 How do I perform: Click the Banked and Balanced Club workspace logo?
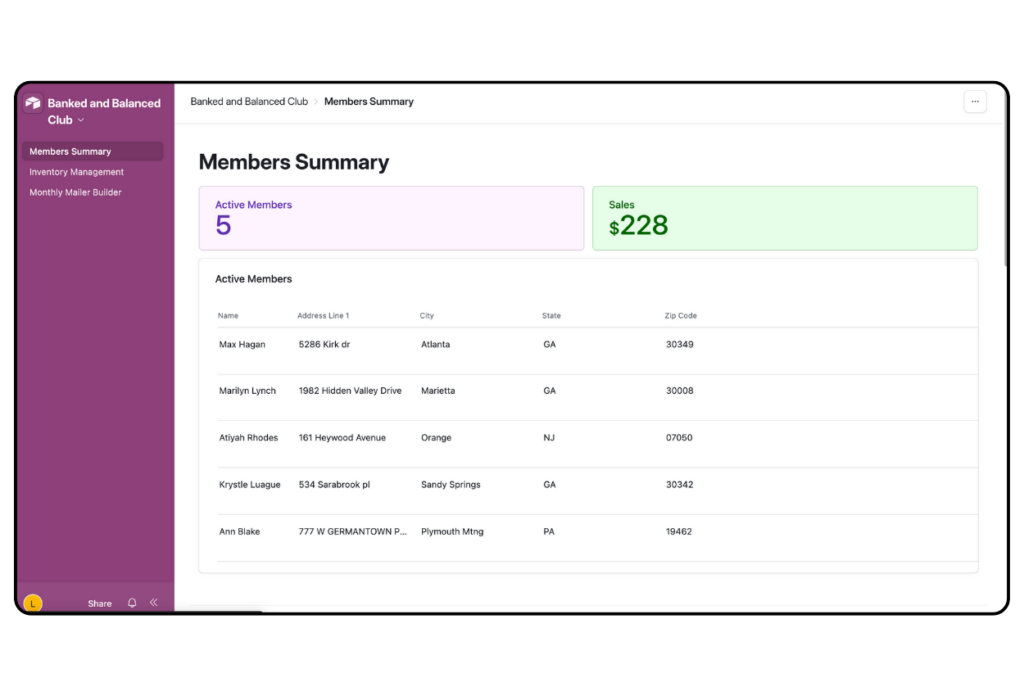pyautogui.click(x=33, y=102)
